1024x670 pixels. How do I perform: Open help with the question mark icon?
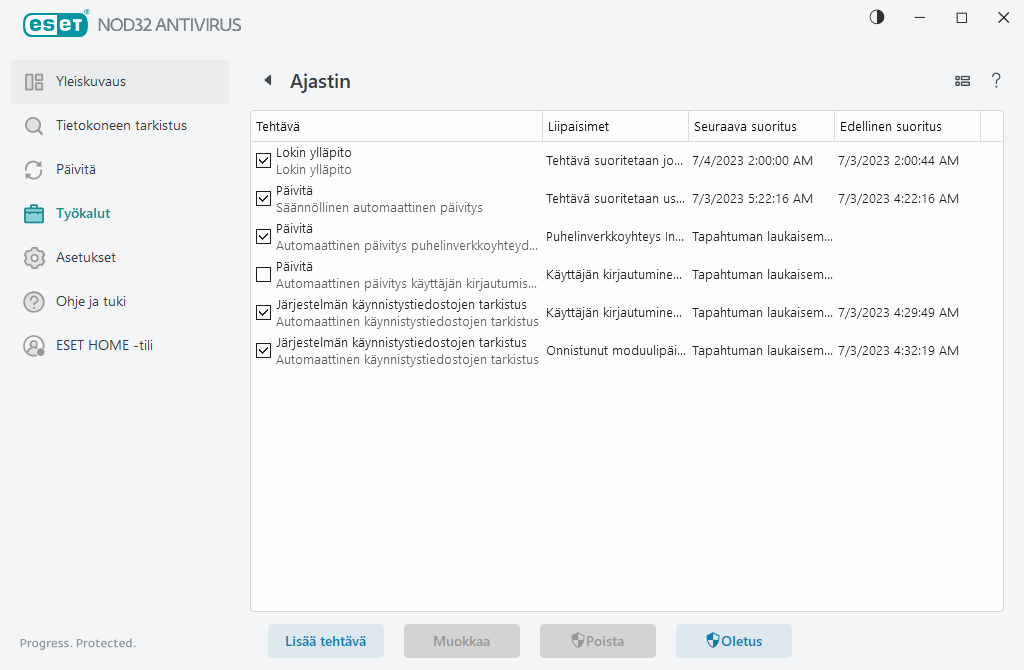point(996,81)
